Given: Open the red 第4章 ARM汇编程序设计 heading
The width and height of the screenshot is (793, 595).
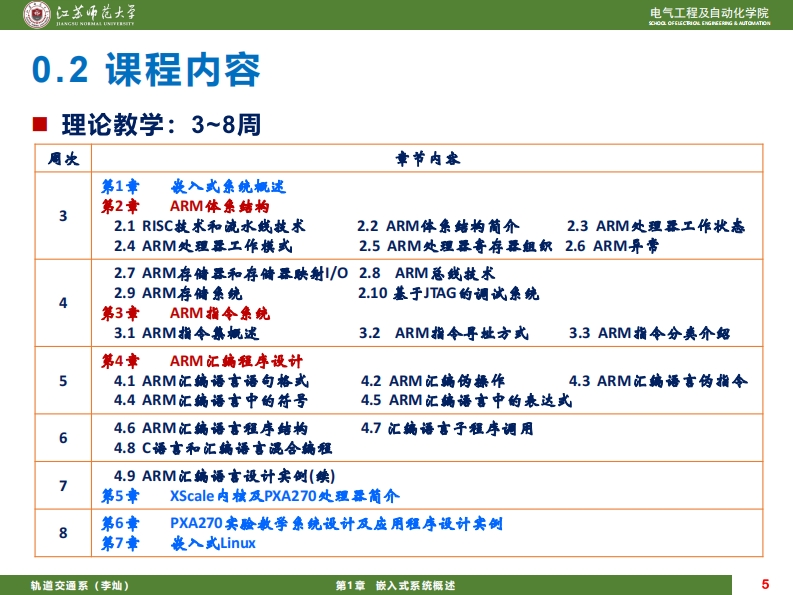Looking at the screenshot, I should 202,360.
